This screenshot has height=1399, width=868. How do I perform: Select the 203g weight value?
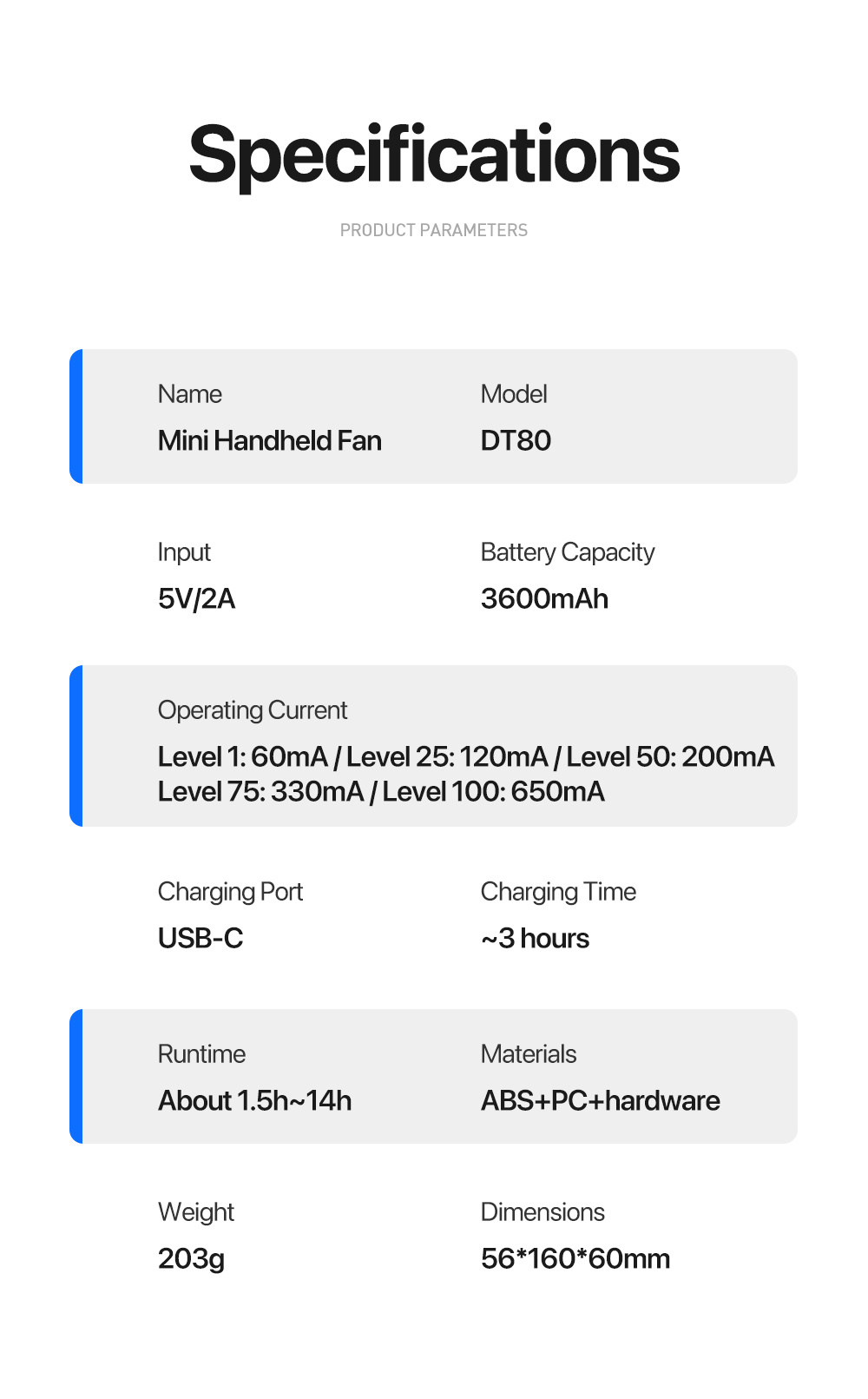[x=191, y=1259]
